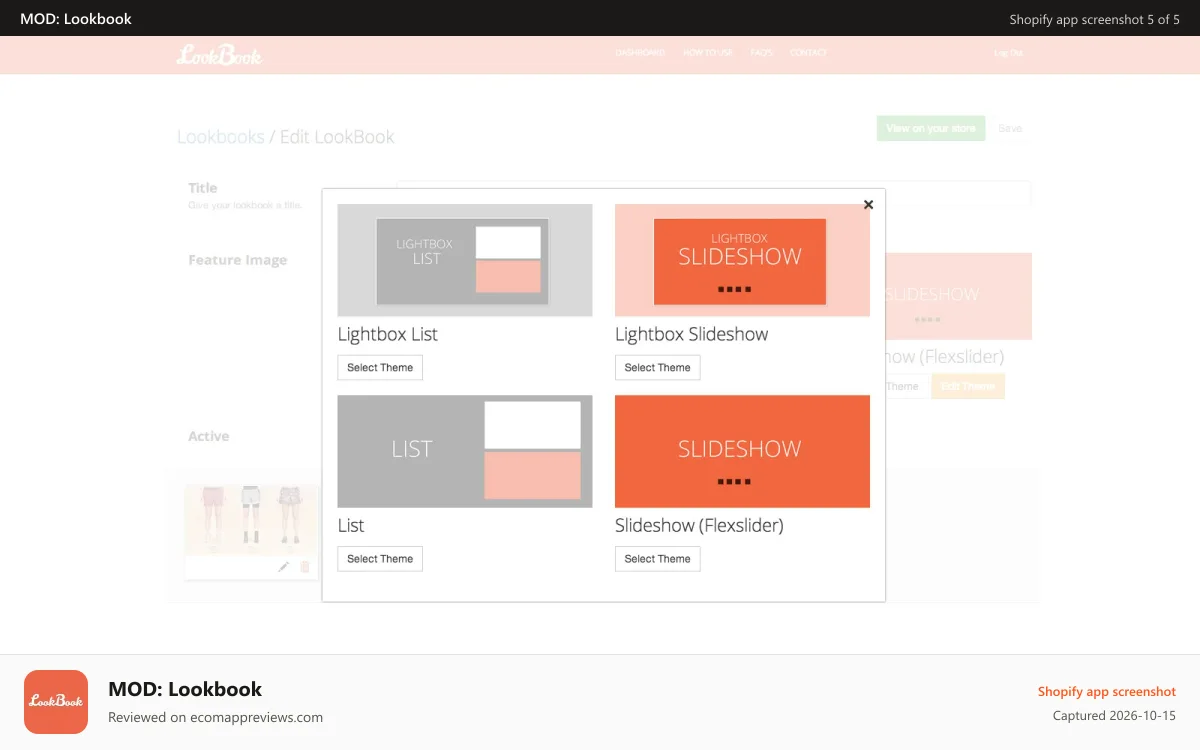The width and height of the screenshot is (1200, 750).
Task: Click View on your store button
Action: pos(931,128)
